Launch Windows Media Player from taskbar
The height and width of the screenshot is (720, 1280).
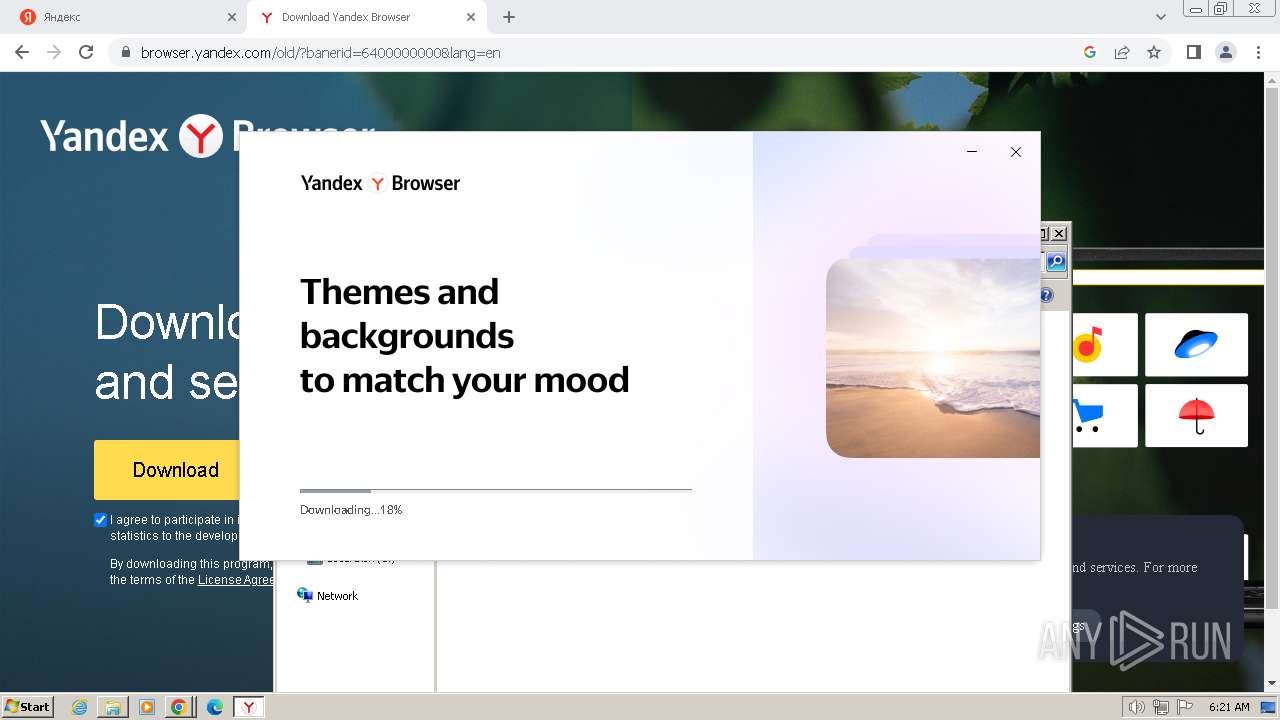tap(146, 707)
